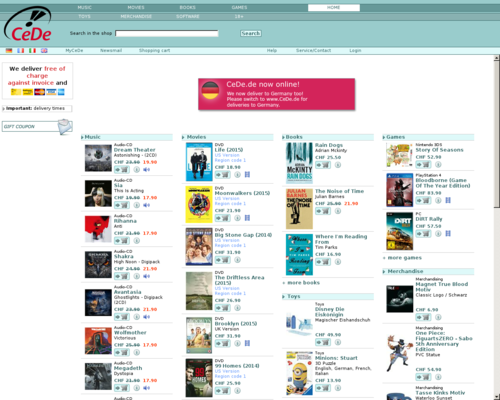Open Service/Contact page
This screenshot has height=400, width=500.
tap(313, 50)
